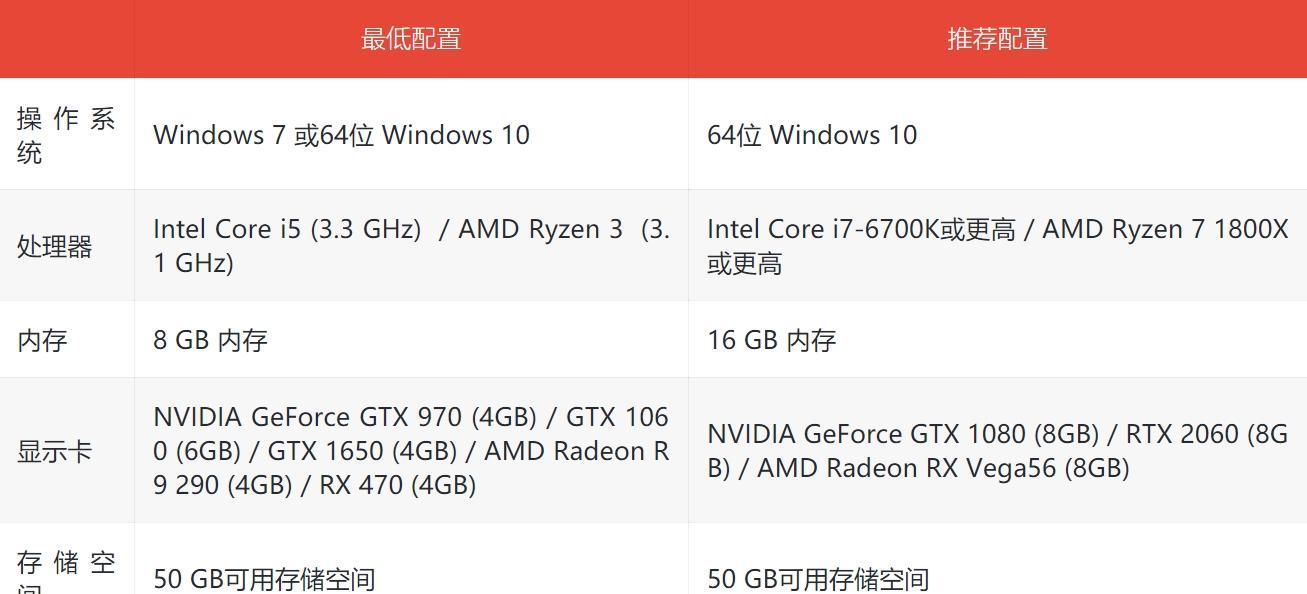Click the 16 GB 内存 cell
Screen dimensions: 1307x594
click(x=997, y=340)
